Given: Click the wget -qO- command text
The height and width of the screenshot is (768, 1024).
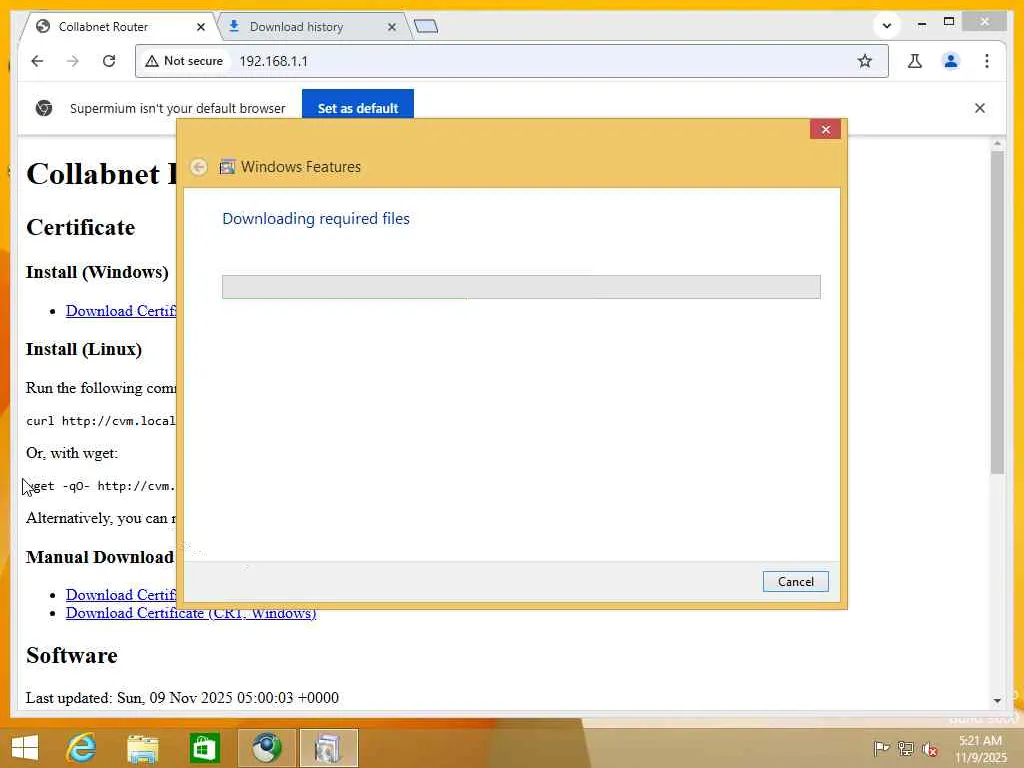Looking at the screenshot, I should [101, 486].
